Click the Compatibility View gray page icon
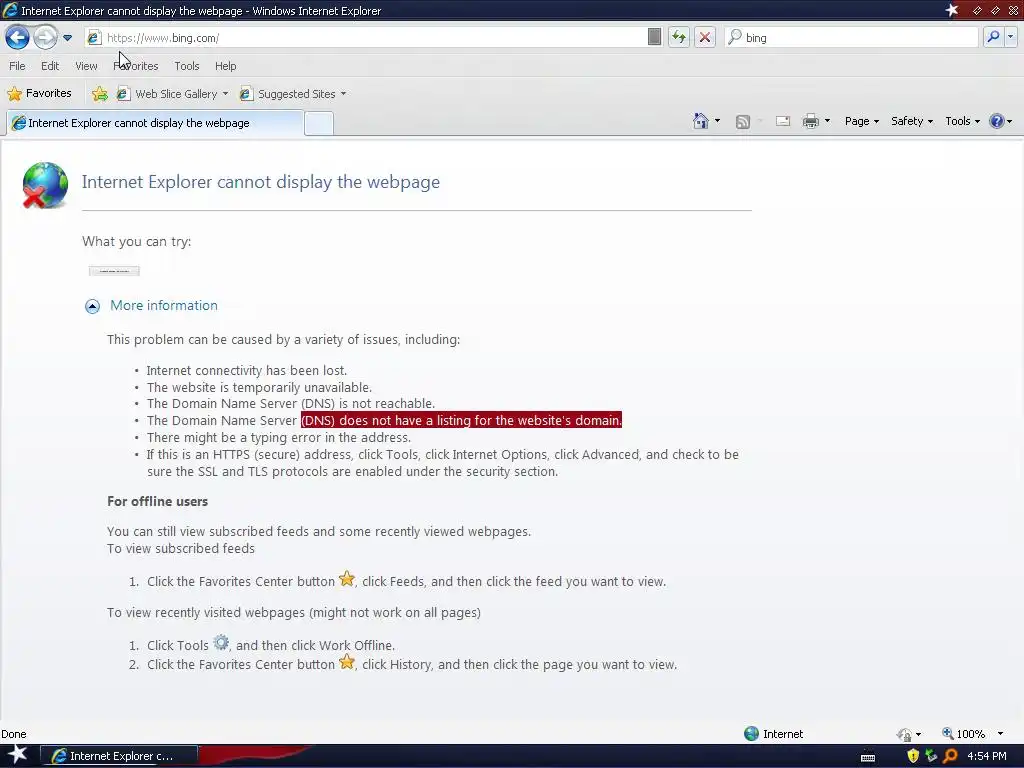The width and height of the screenshot is (1024, 768). point(654,37)
